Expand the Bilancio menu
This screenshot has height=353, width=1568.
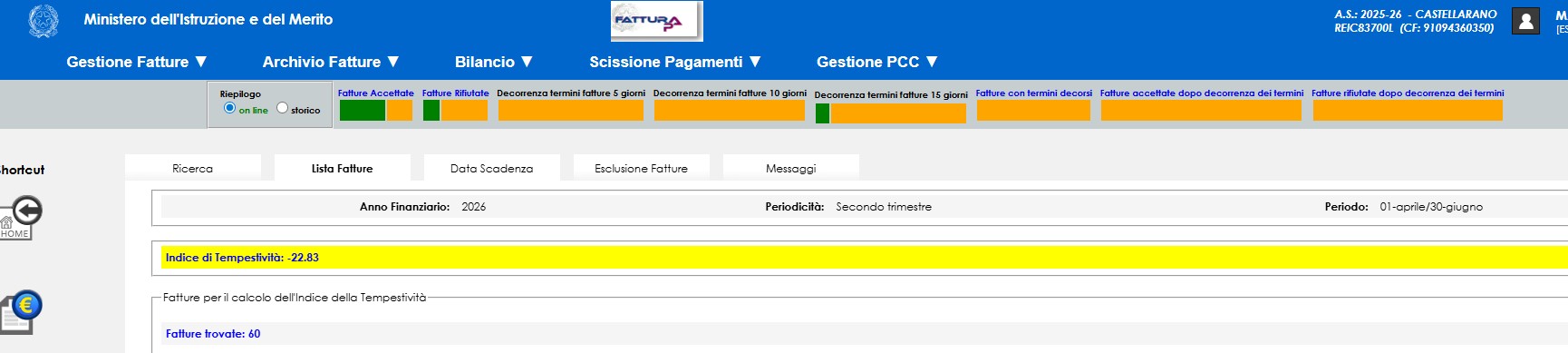494,62
